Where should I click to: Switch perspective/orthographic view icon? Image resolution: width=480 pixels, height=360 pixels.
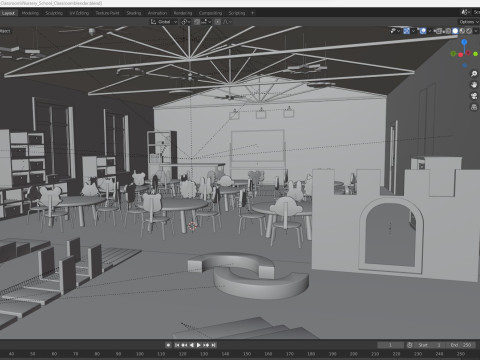(474, 107)
